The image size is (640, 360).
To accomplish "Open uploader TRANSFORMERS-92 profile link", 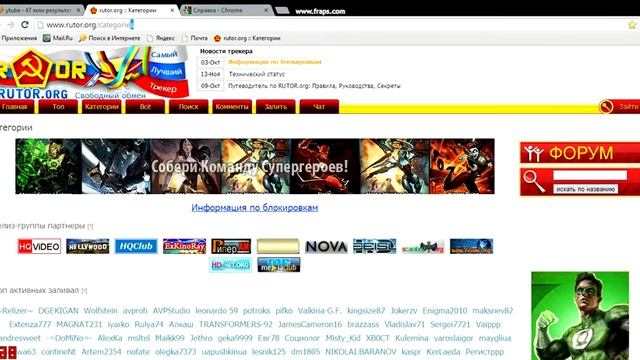I will point(236,324).
